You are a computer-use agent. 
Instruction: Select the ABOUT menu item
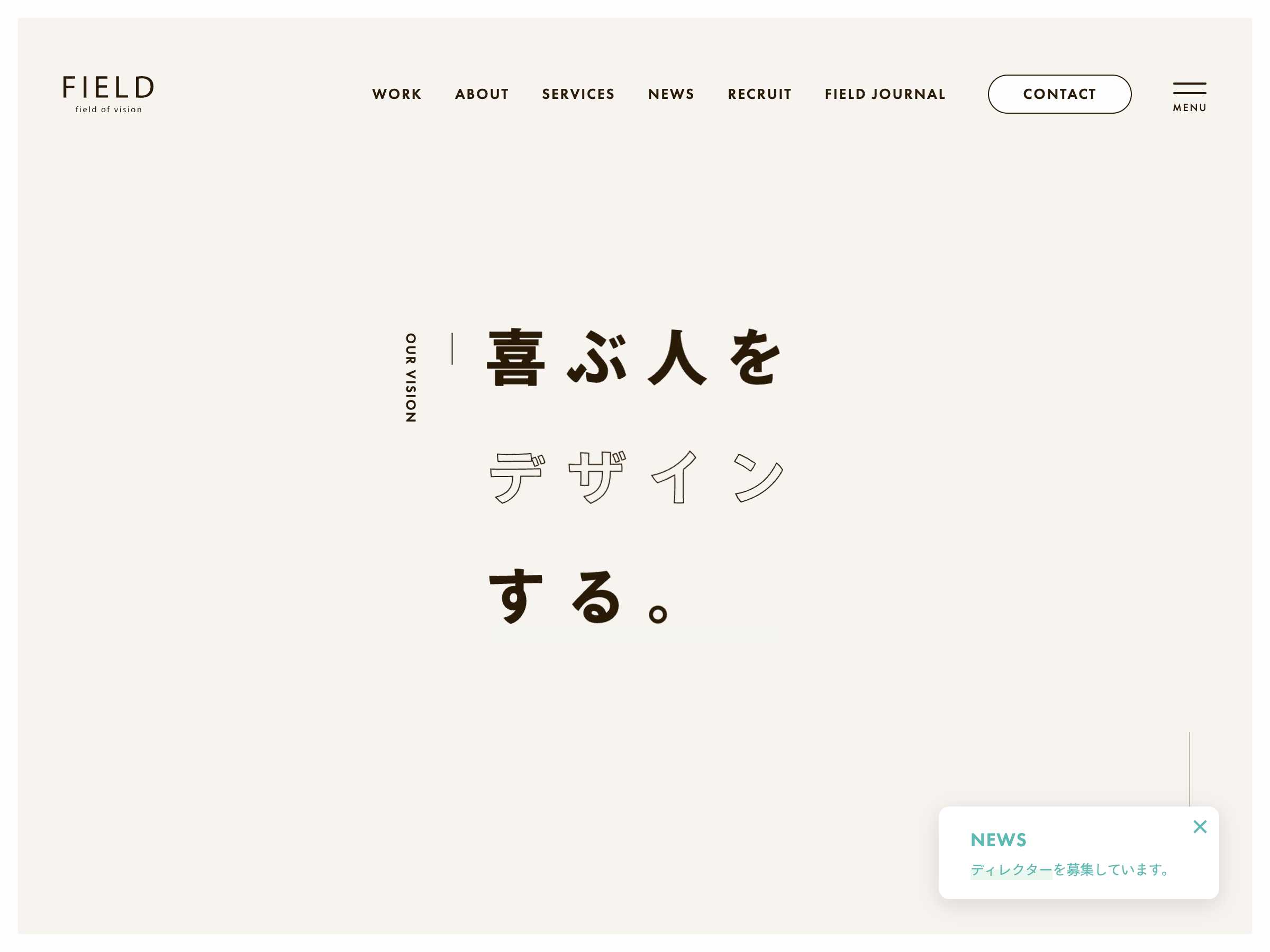pos(482,93)
